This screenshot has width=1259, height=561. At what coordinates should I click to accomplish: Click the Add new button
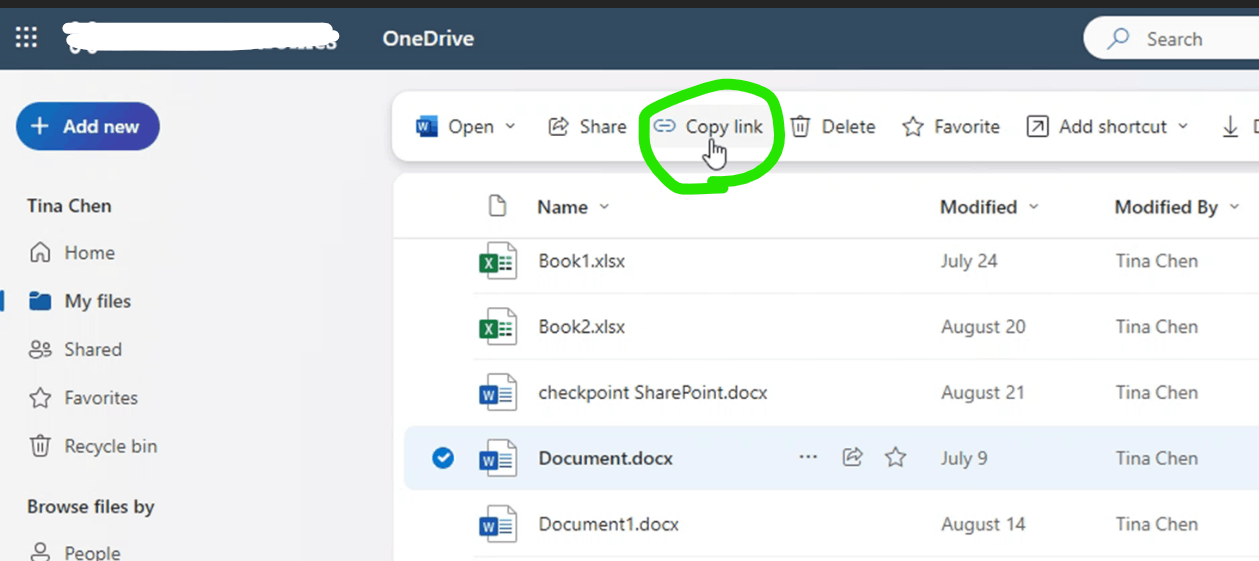[87, 126]
